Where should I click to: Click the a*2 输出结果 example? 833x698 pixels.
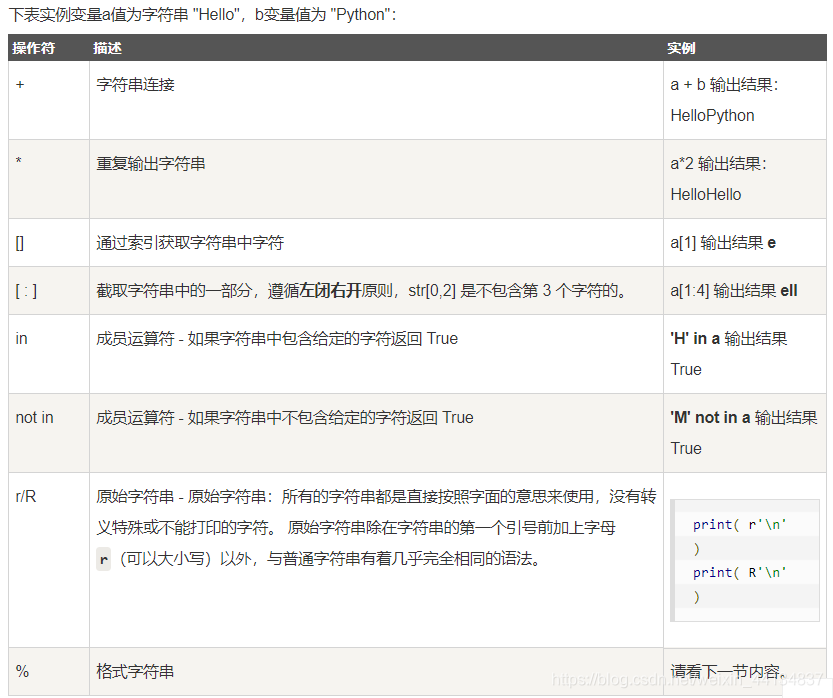tap(718, 164)
